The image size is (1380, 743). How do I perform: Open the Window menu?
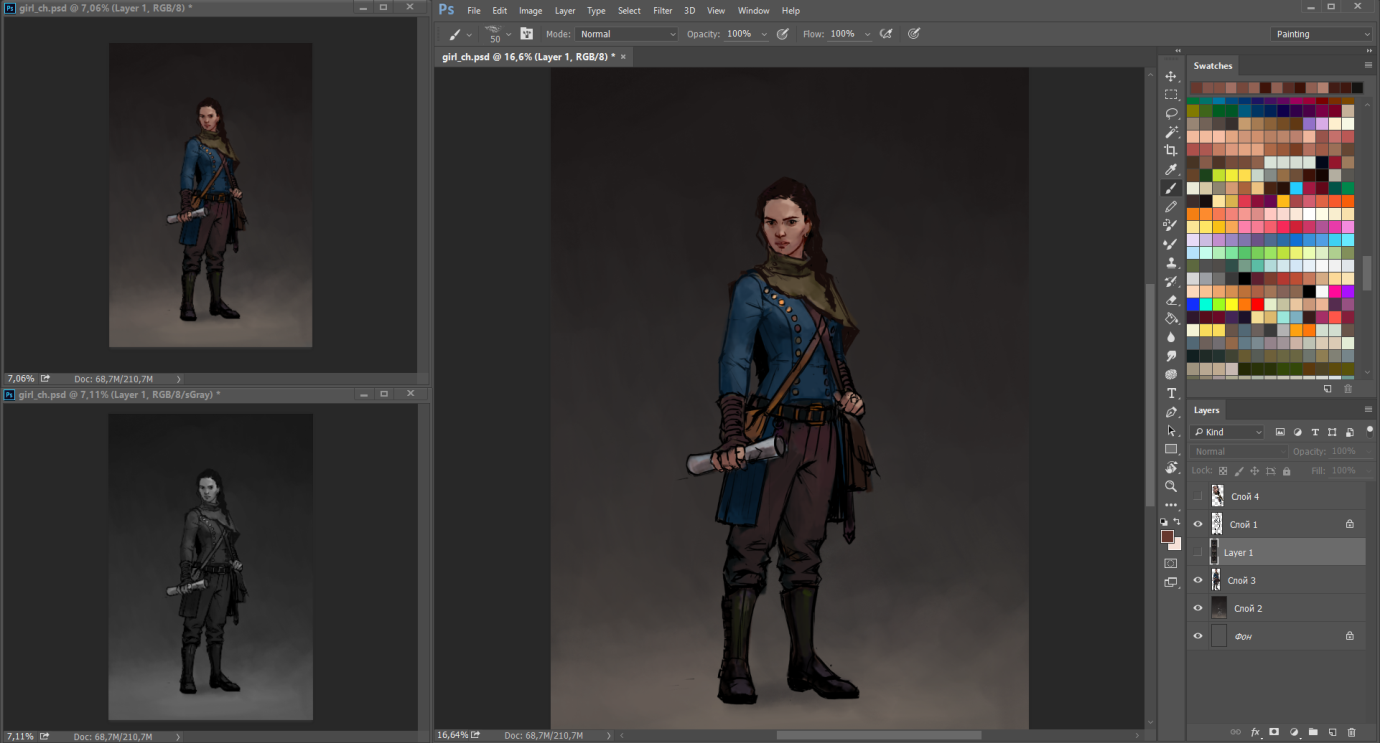pos(753,11)
